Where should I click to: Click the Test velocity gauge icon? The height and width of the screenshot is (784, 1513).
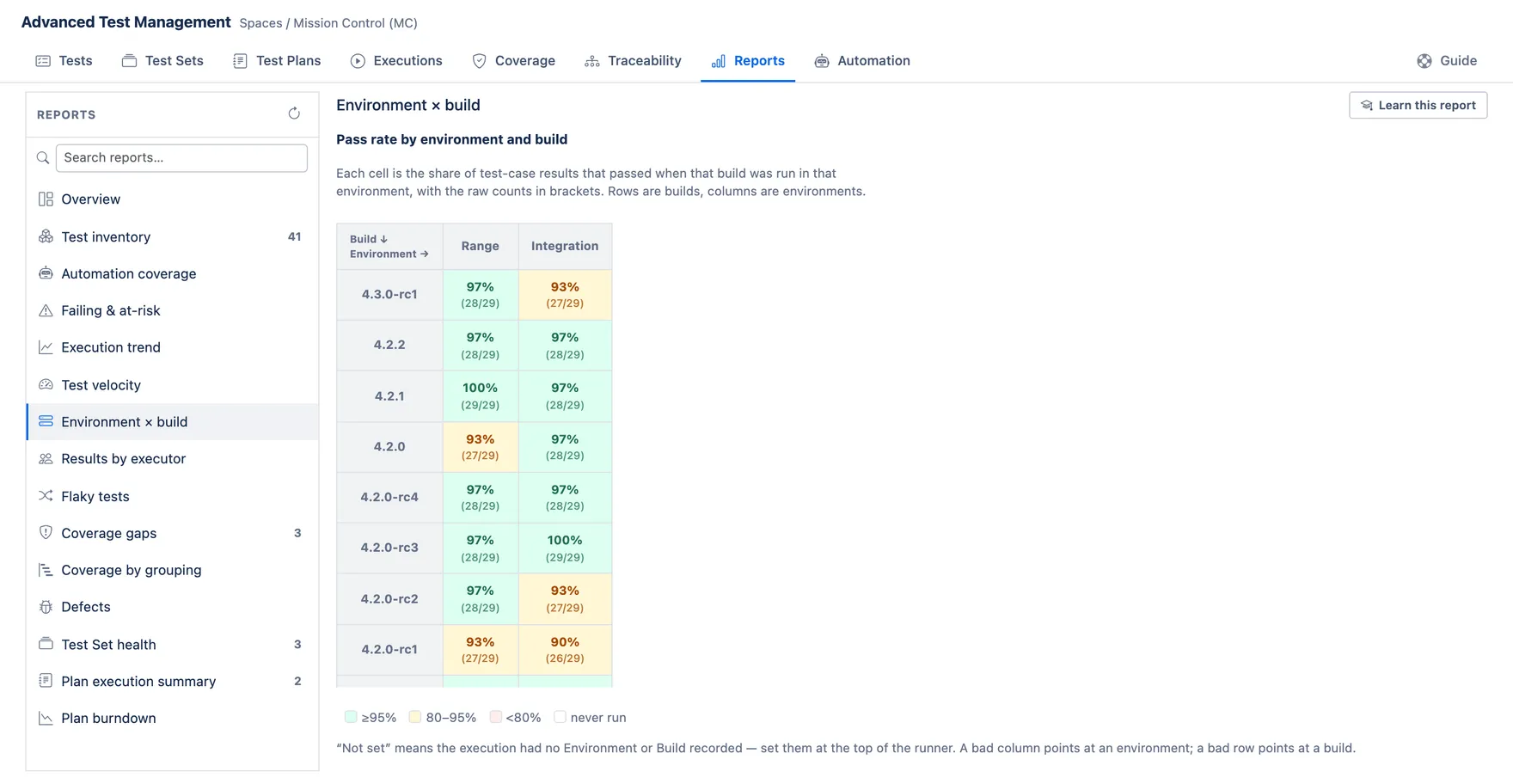[46, 384]
